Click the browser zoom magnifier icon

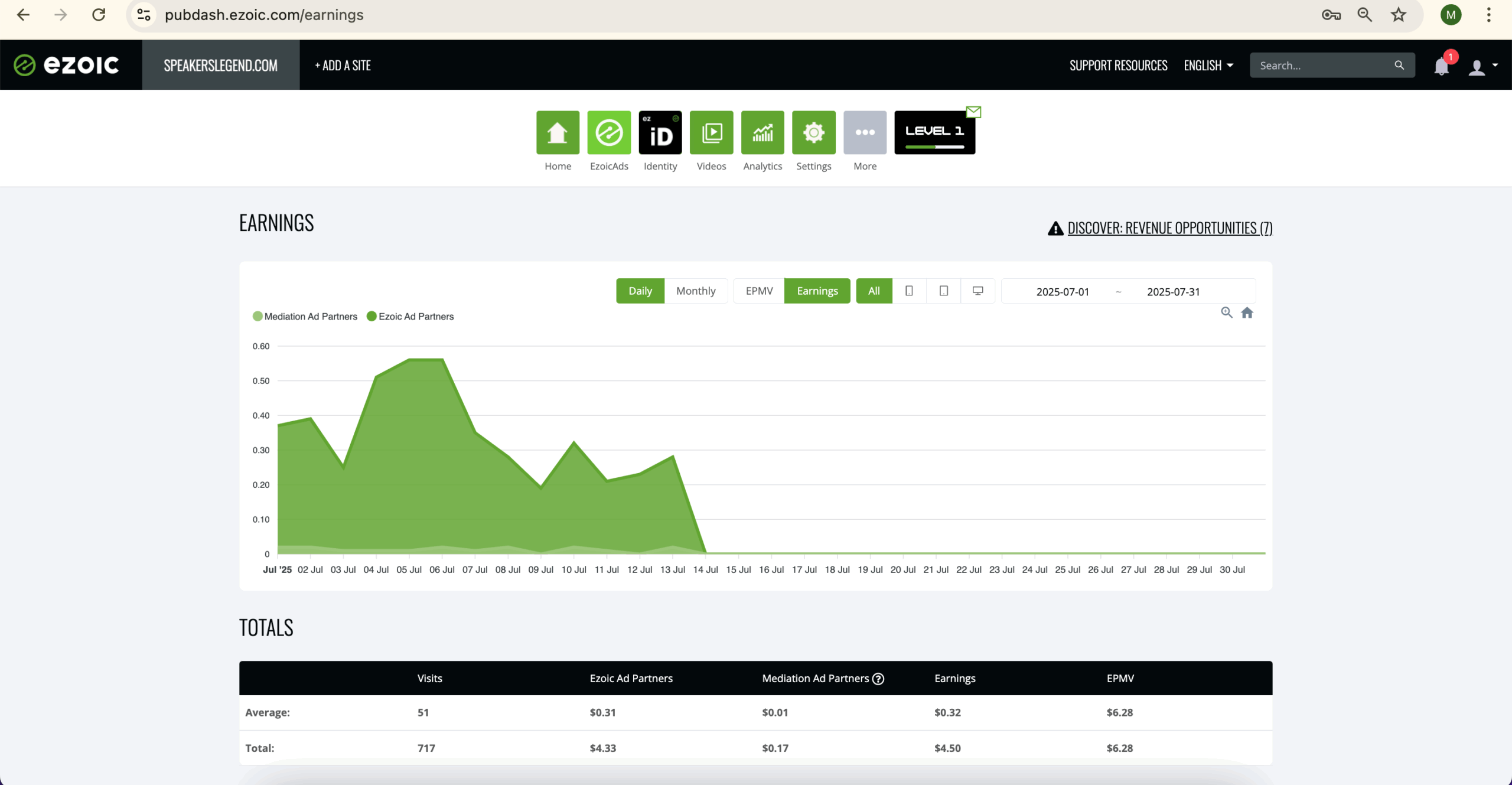tap(1365, 15)
